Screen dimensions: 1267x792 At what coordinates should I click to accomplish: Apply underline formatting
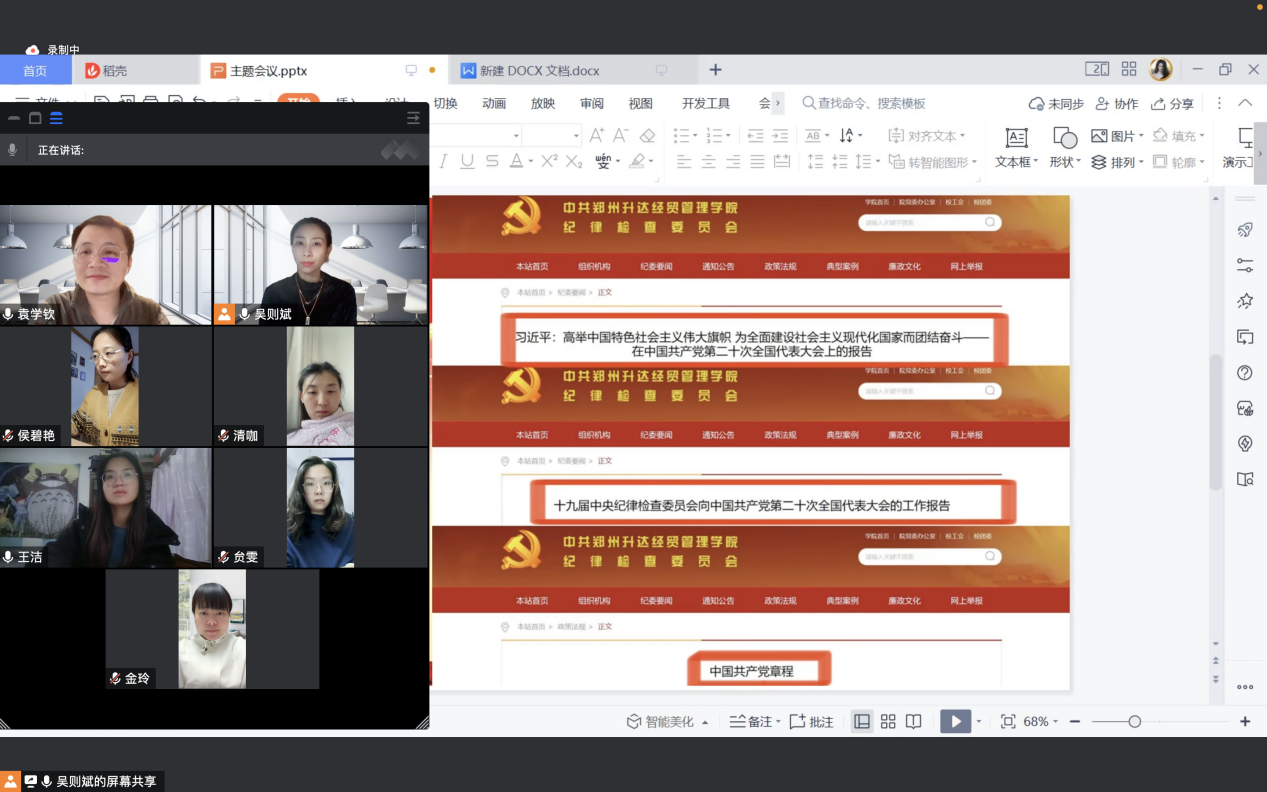pos(466,161)
